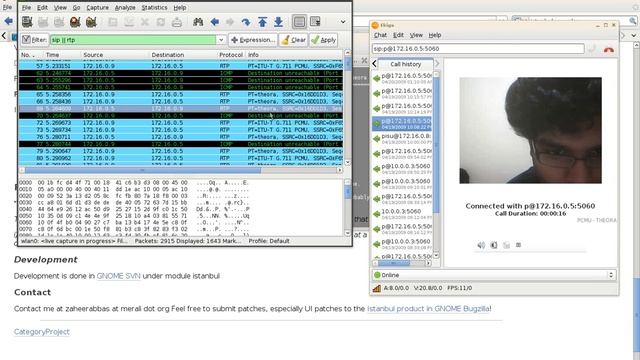The image size is (640, 360).
Task: Click the restart capture icon in Wireshark
Action: tap(91, 22)
